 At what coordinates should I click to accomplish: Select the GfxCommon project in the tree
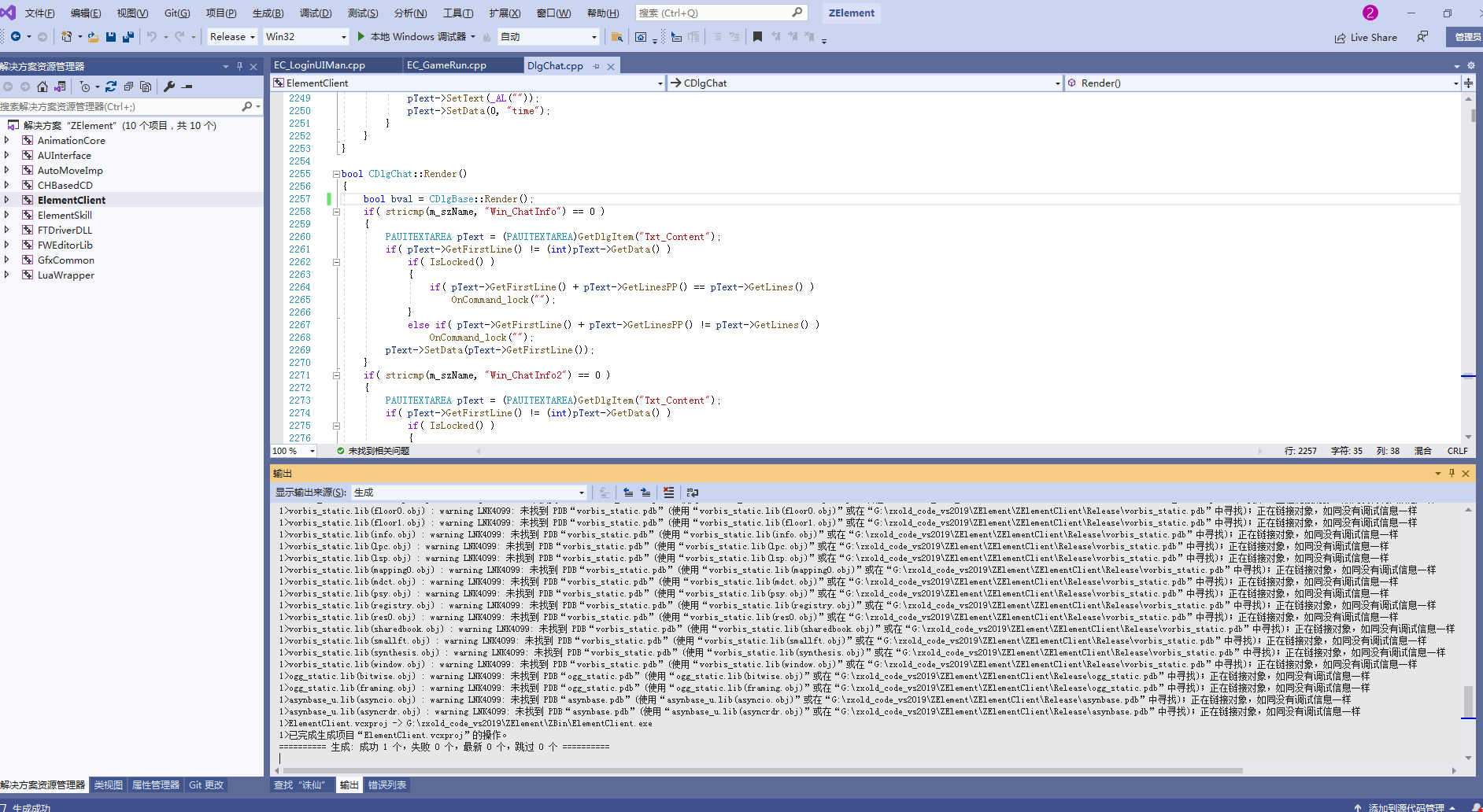tap(66, 260)
